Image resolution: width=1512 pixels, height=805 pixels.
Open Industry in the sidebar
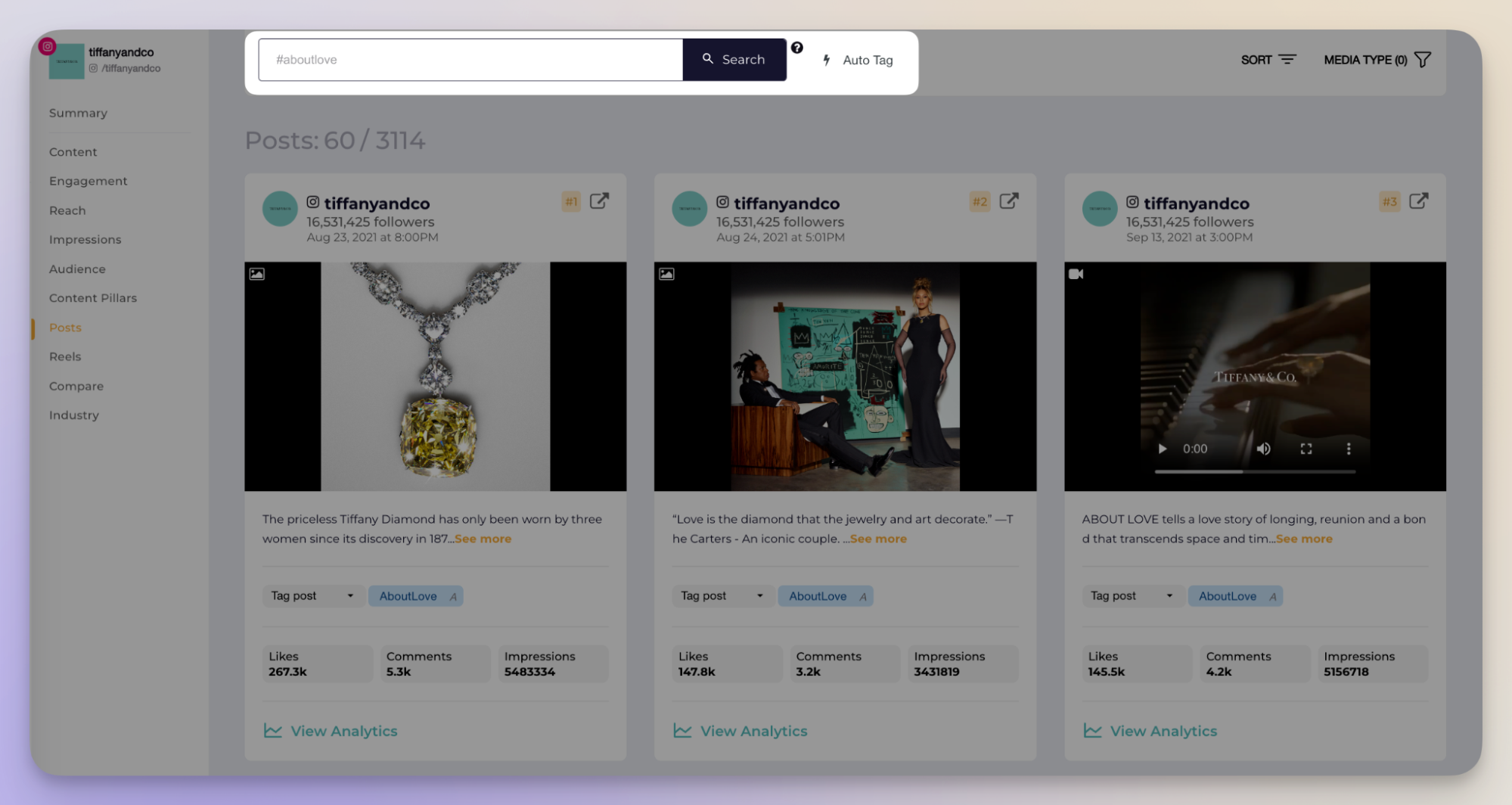point(74,415)
